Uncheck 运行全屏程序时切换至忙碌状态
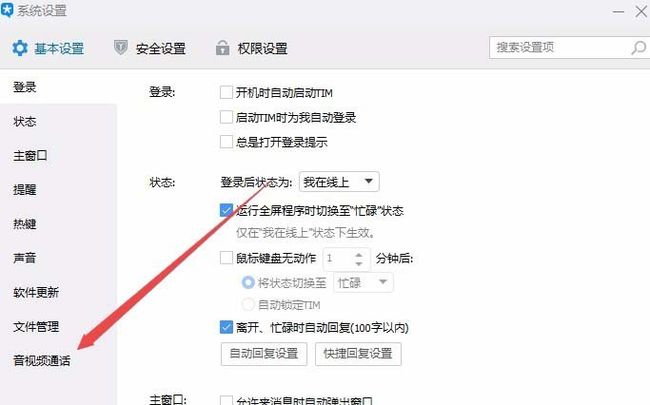650x405 pixels. coord(226,210)
